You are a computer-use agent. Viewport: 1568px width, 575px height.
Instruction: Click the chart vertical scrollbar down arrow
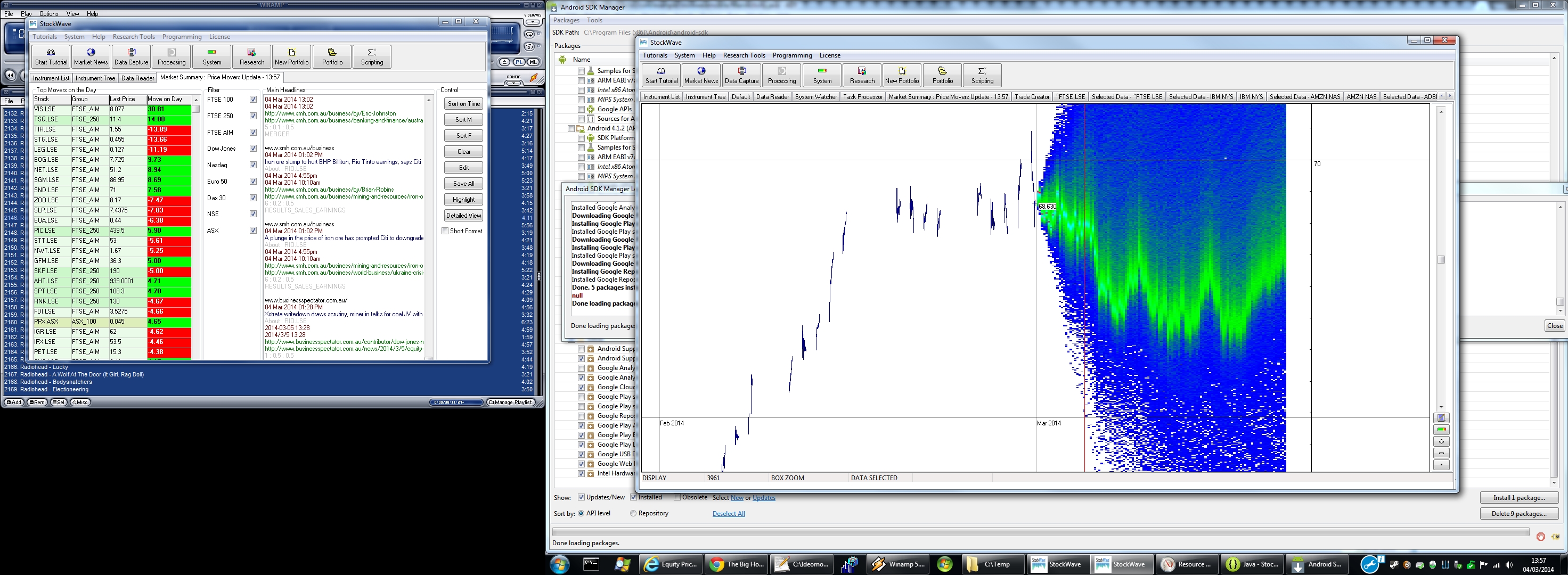click(1441, 407)
